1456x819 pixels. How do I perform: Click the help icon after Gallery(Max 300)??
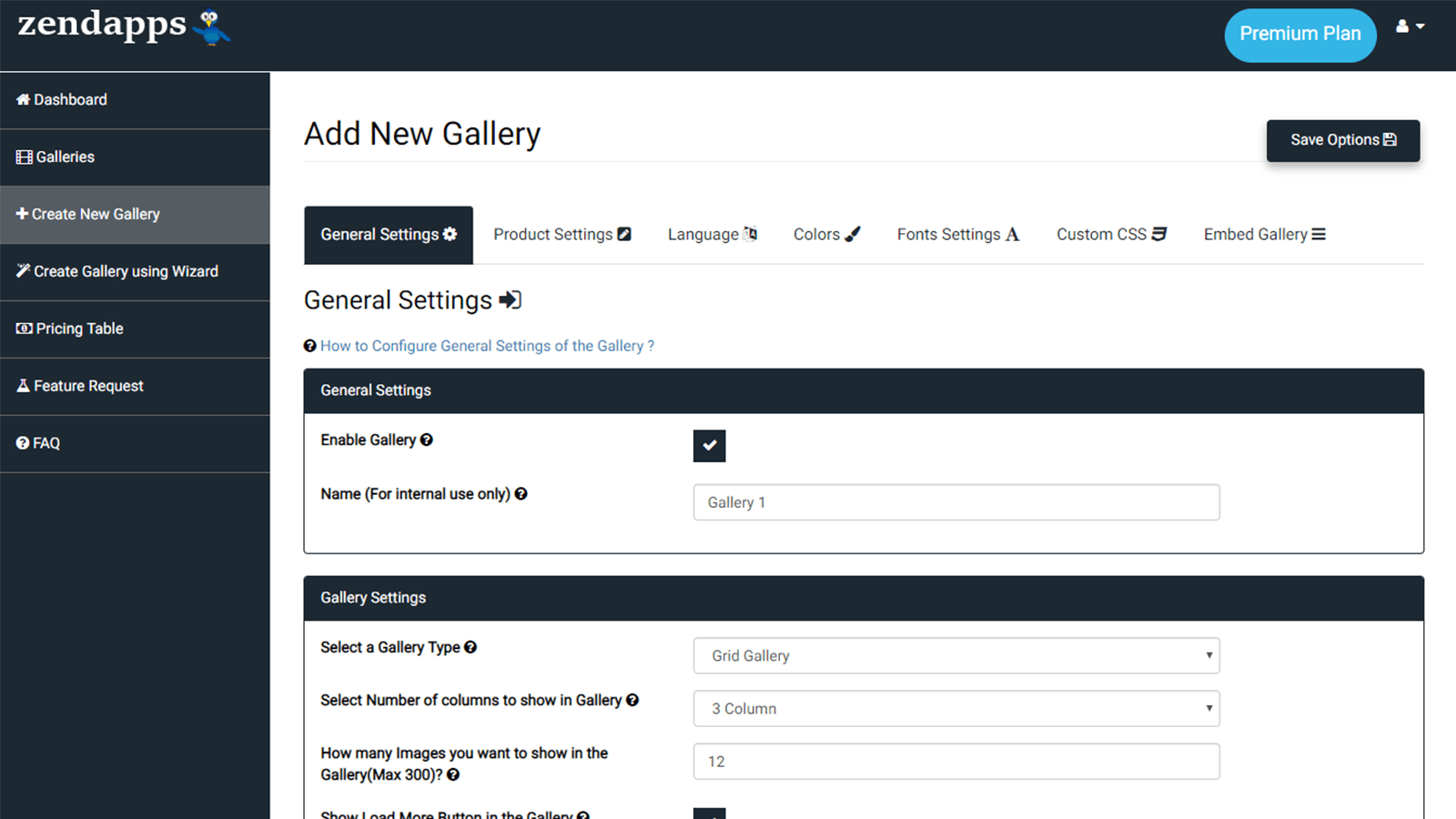tap(453, 774)
